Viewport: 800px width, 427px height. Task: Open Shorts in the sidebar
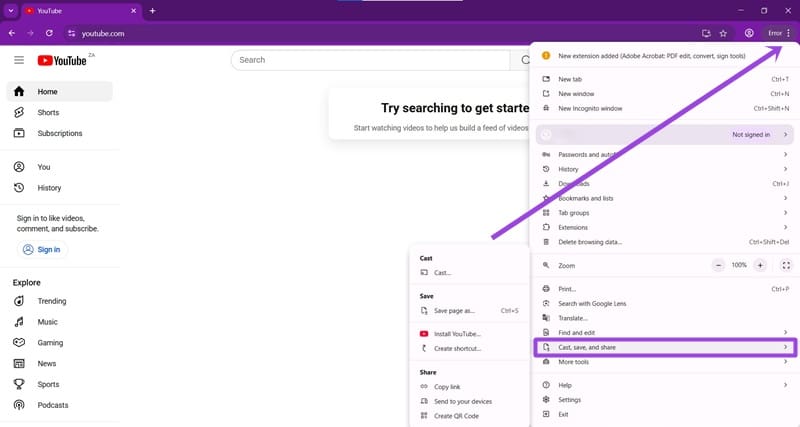pyautogui.click(x=60, y=112)
